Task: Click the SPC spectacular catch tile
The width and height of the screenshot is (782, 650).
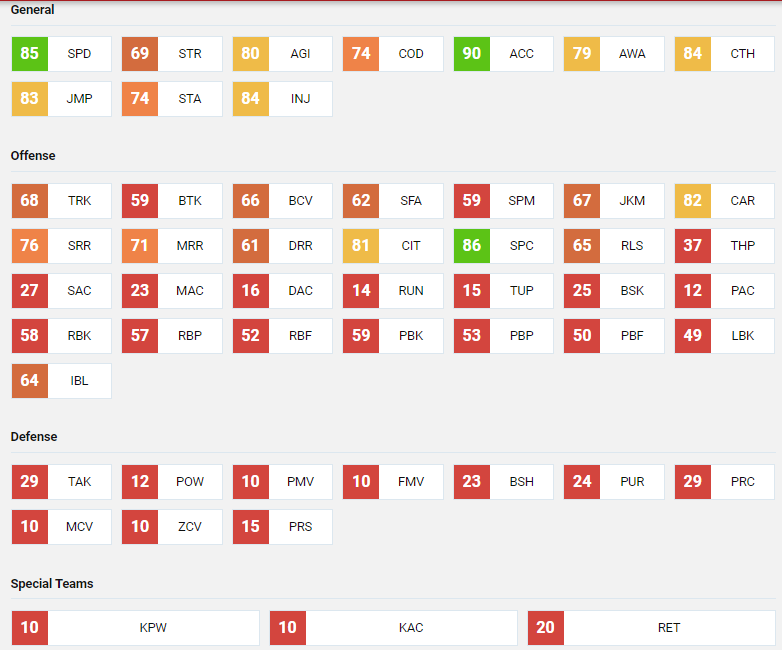Action: pyautogui.click(x=503, y=246)
